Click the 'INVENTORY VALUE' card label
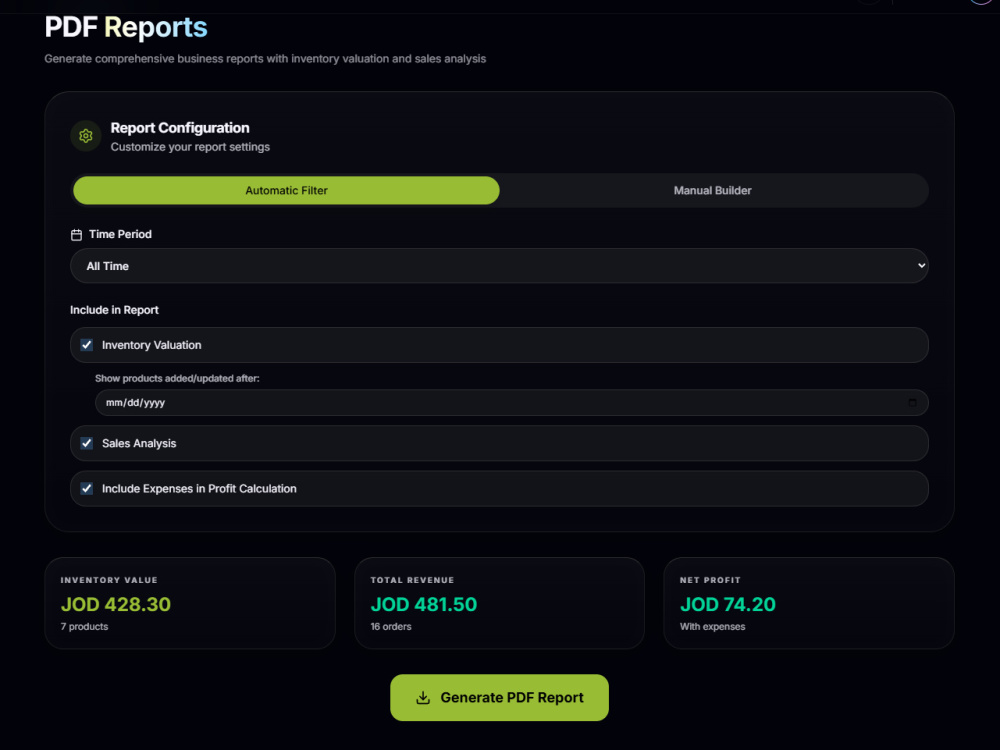The width and height of the screenshot is (1000, 750). pyautogui.click(x=109, y=580)
